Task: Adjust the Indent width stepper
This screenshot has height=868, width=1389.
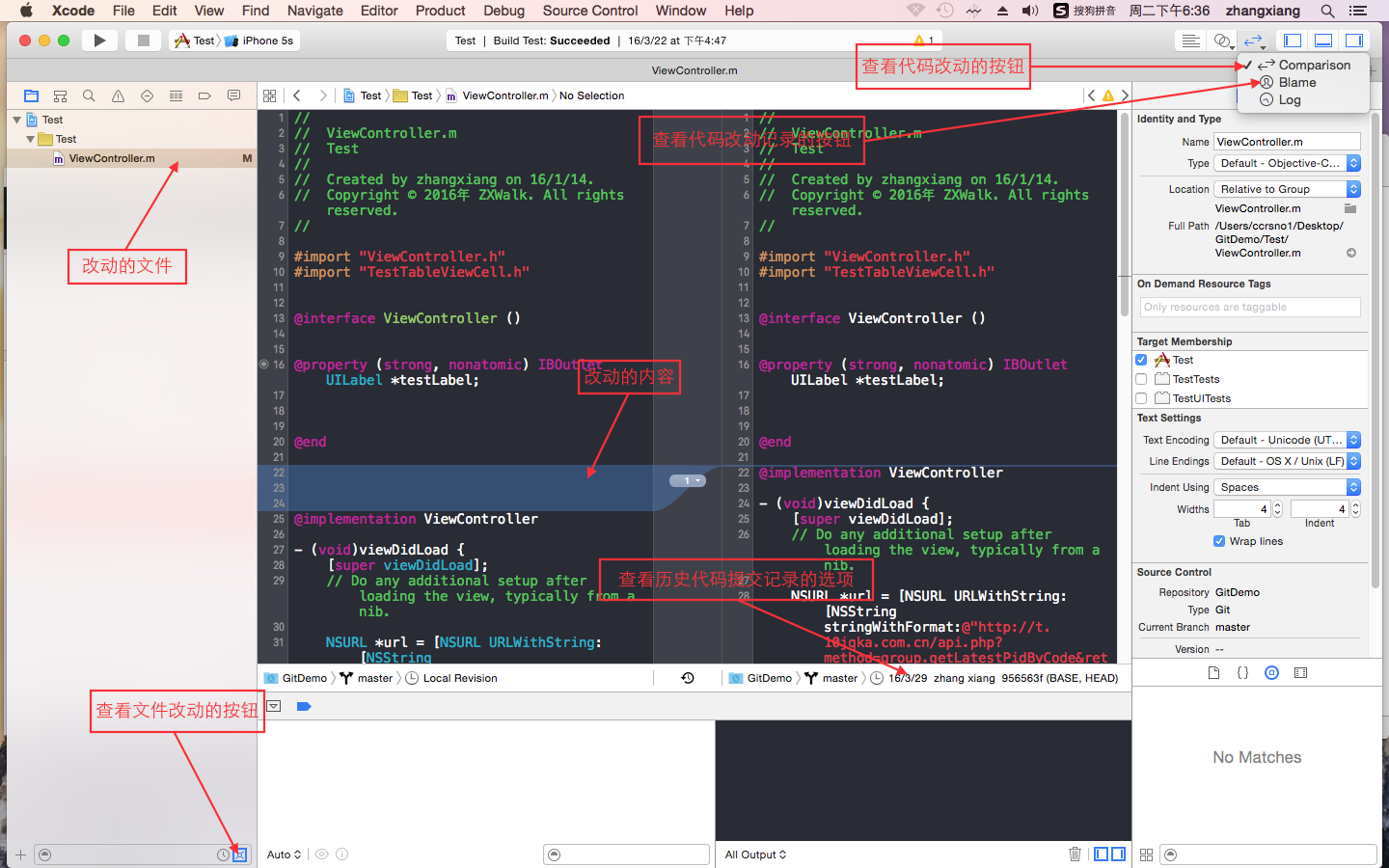Action: [1355, 509]
